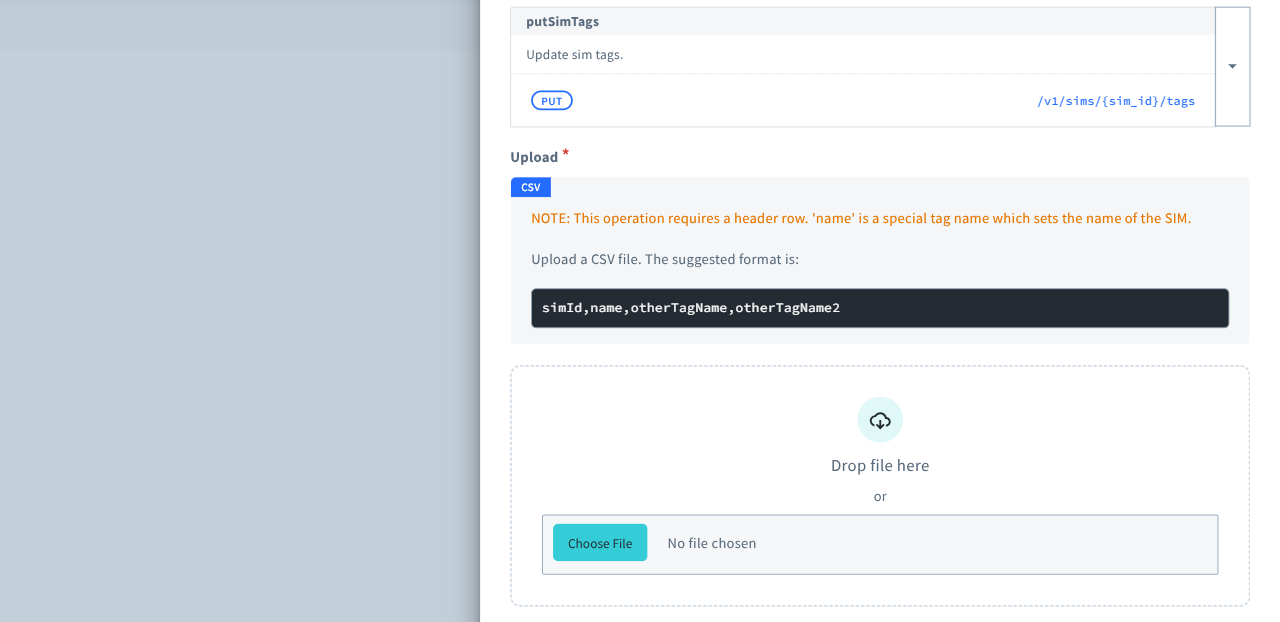This screenshot has height=622, width=1280.
Task: Click the cloud upload icon
Action: (879, 419)
